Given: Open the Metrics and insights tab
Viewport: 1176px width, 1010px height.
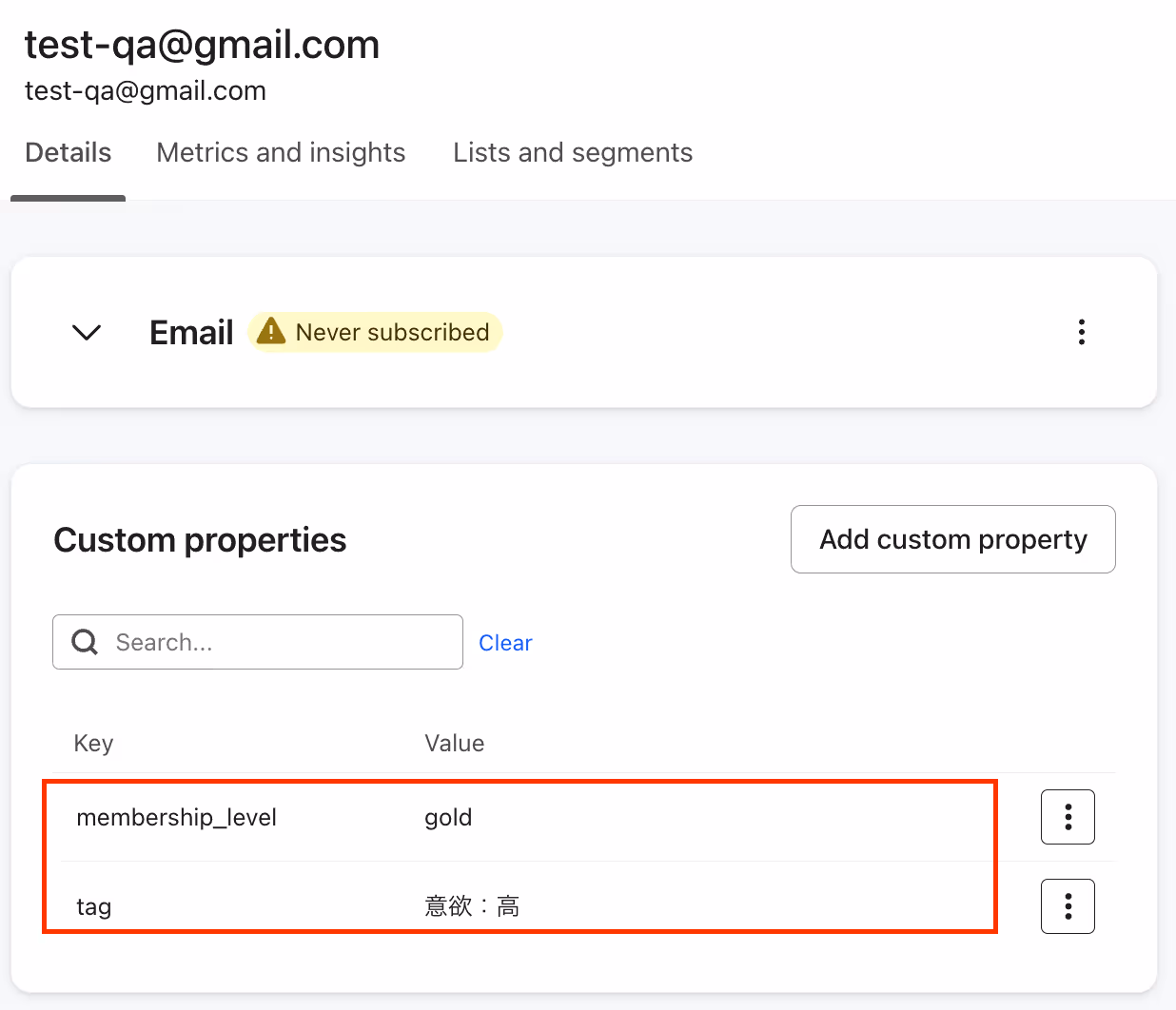Looking at the screenshot, I should pos(281,152).
